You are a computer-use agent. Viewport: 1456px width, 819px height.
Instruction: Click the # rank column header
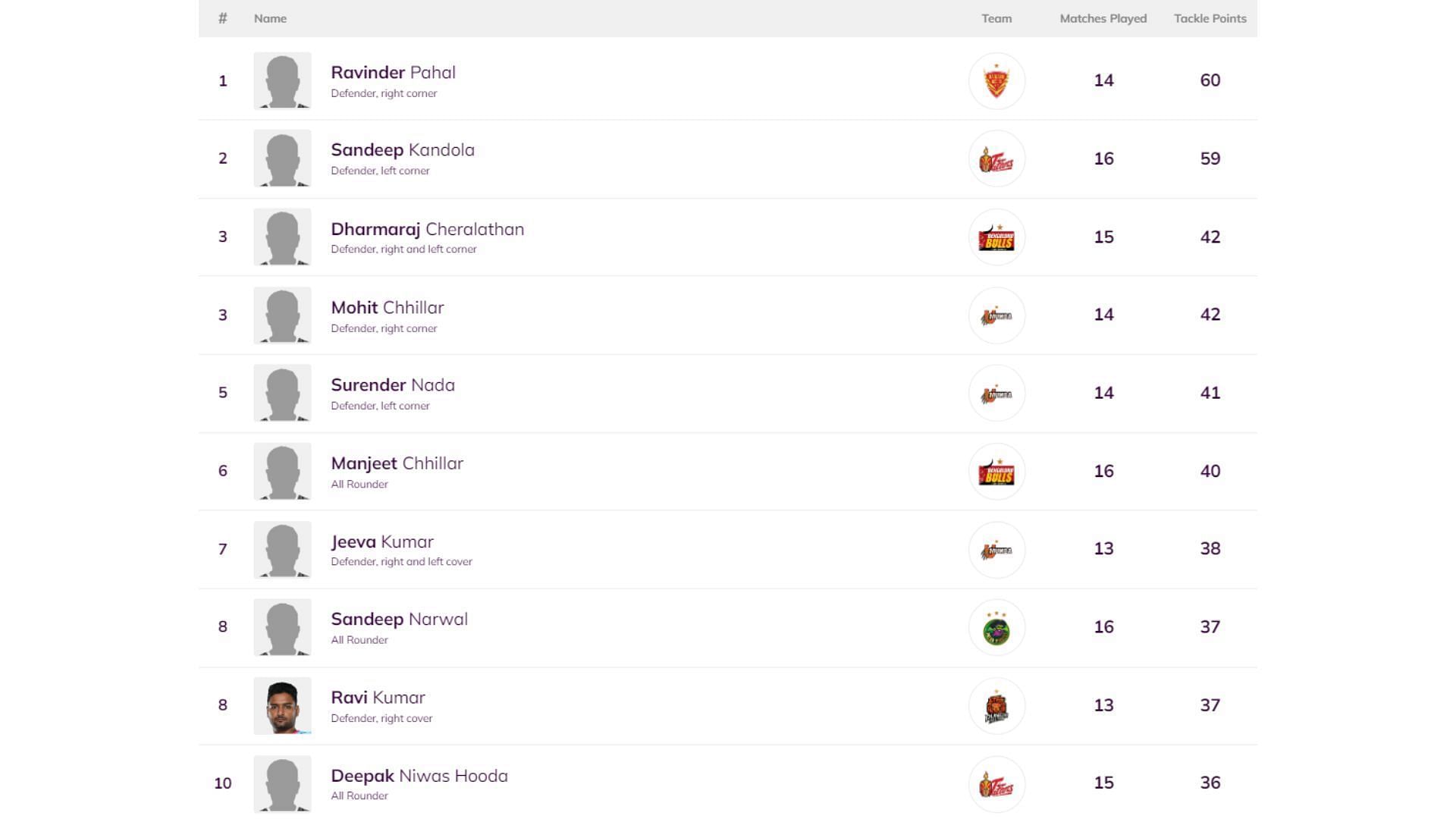pyautogui.click(x=222, y=18)
